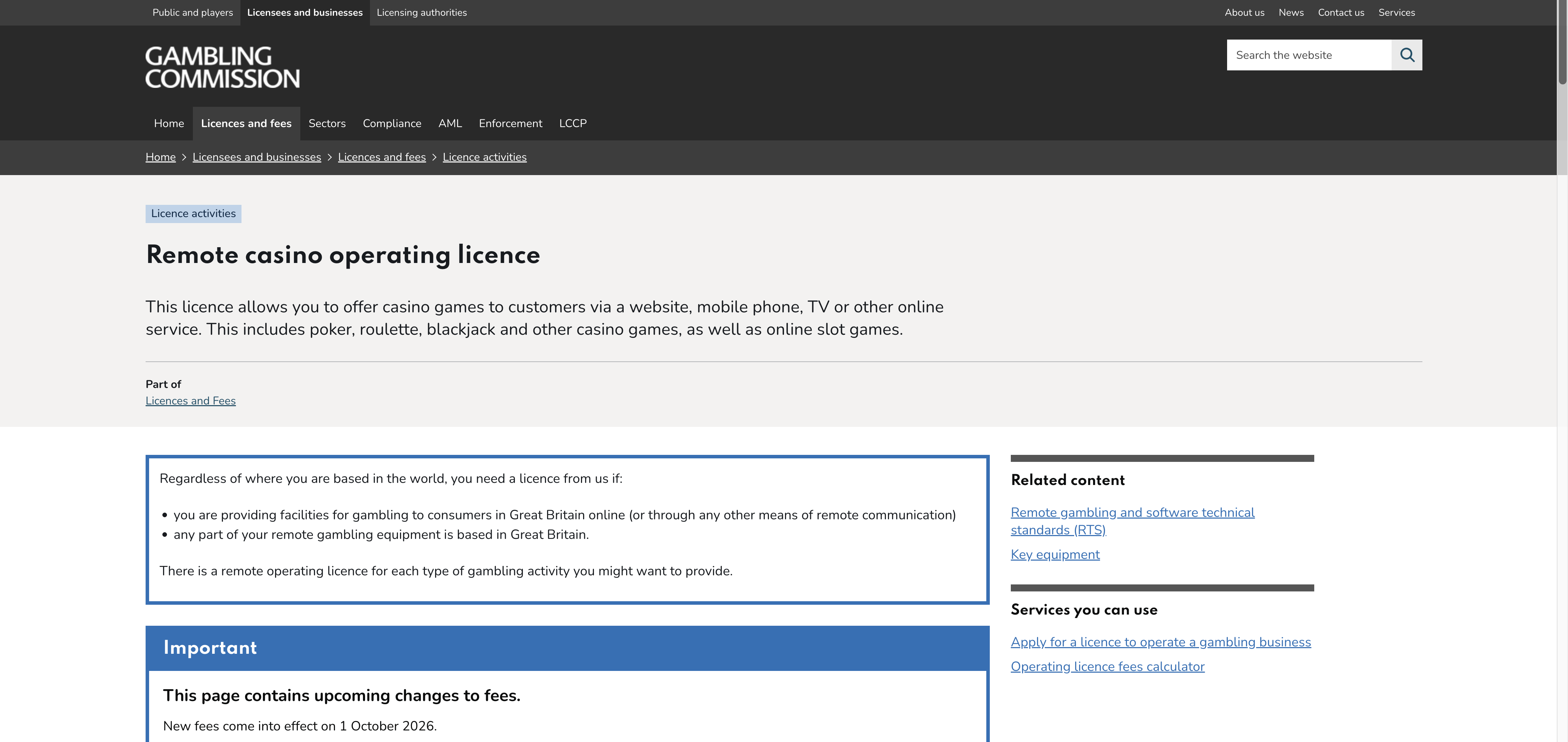This screenshot has width=1568, height=742.
Task: Select Licensees and businesses tab
Action: (305, 12)
